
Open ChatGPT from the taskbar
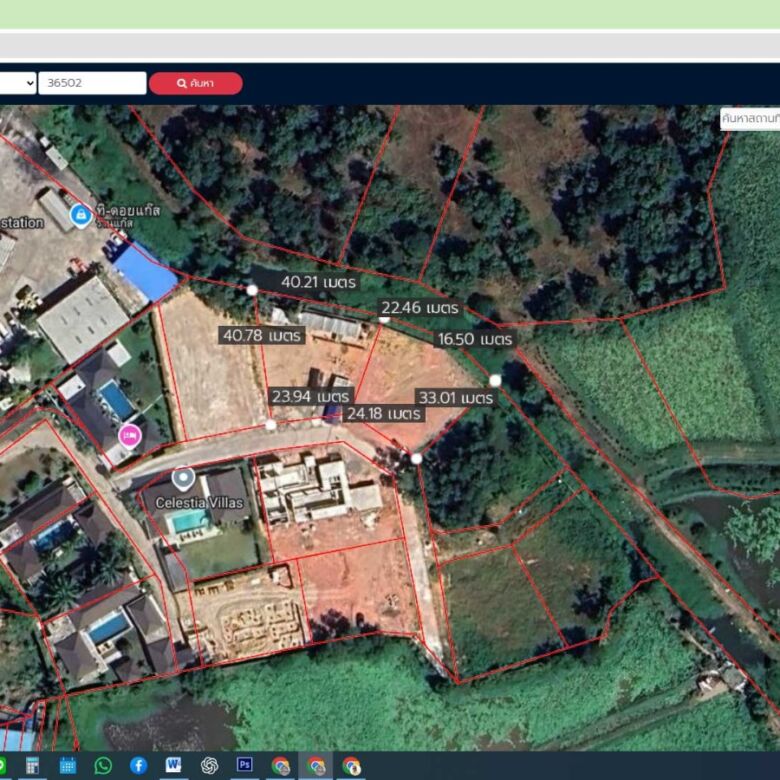tap(209, 765)
